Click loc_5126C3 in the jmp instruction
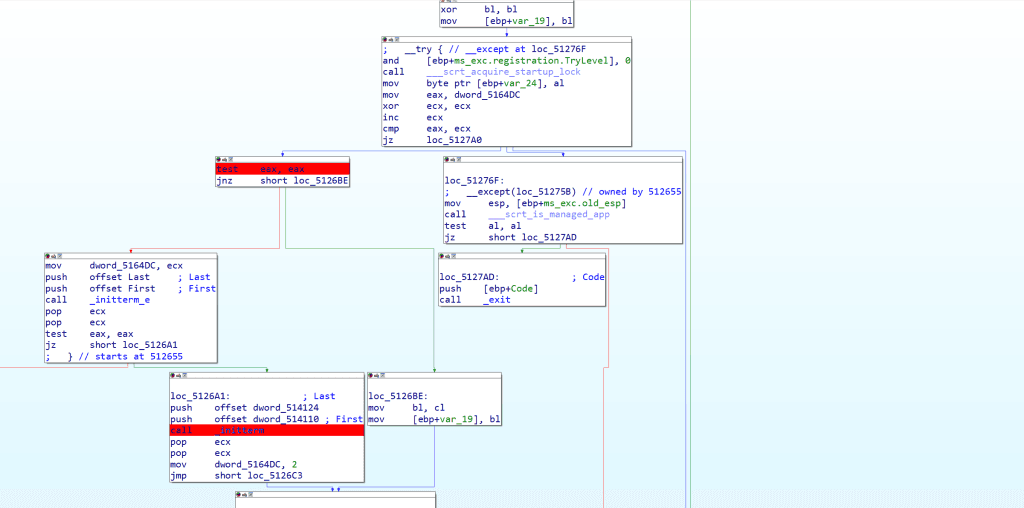The height and width of the screenshot is (508, 1024). click(x=274, y=476)
